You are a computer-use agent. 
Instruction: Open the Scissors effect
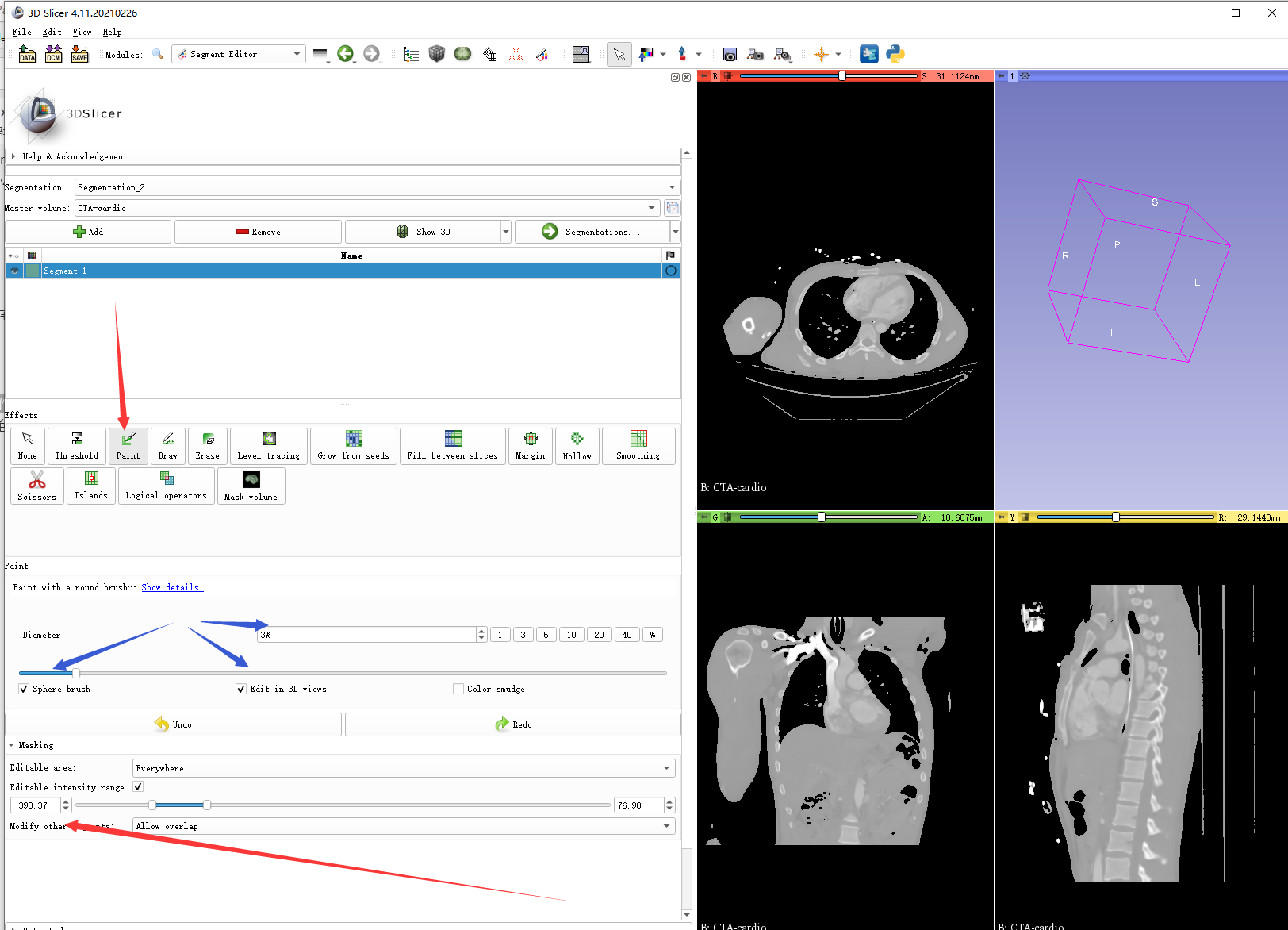(x=36, y=486)
